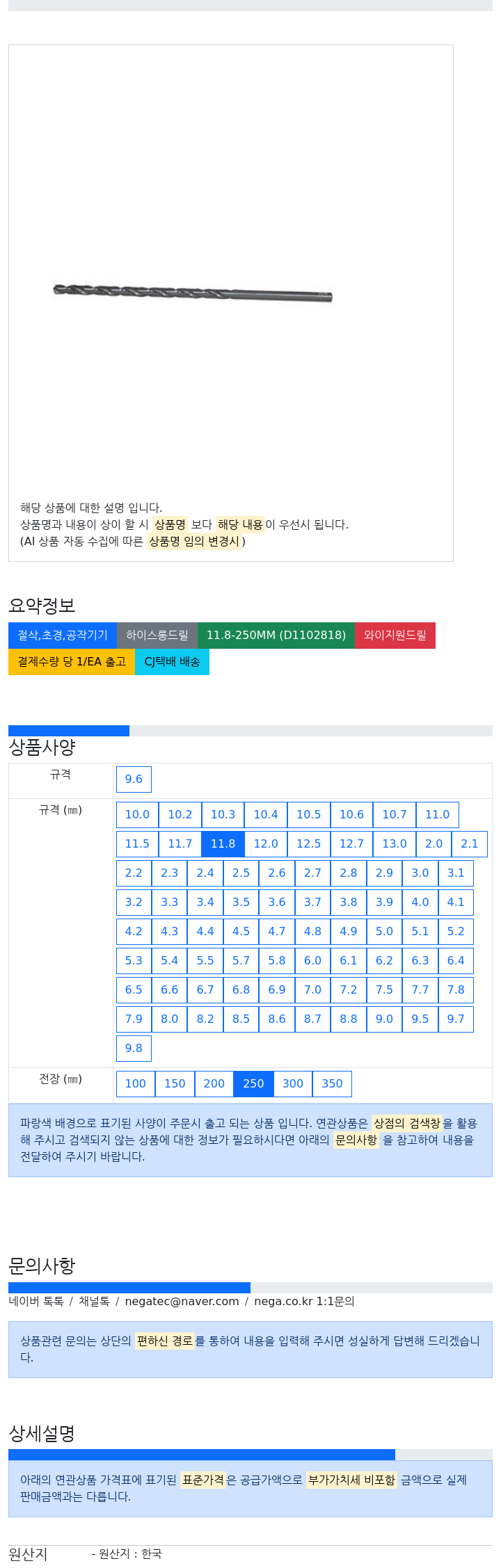
Task: Pick the 10.0 mm size
Action: click(137, 814)
